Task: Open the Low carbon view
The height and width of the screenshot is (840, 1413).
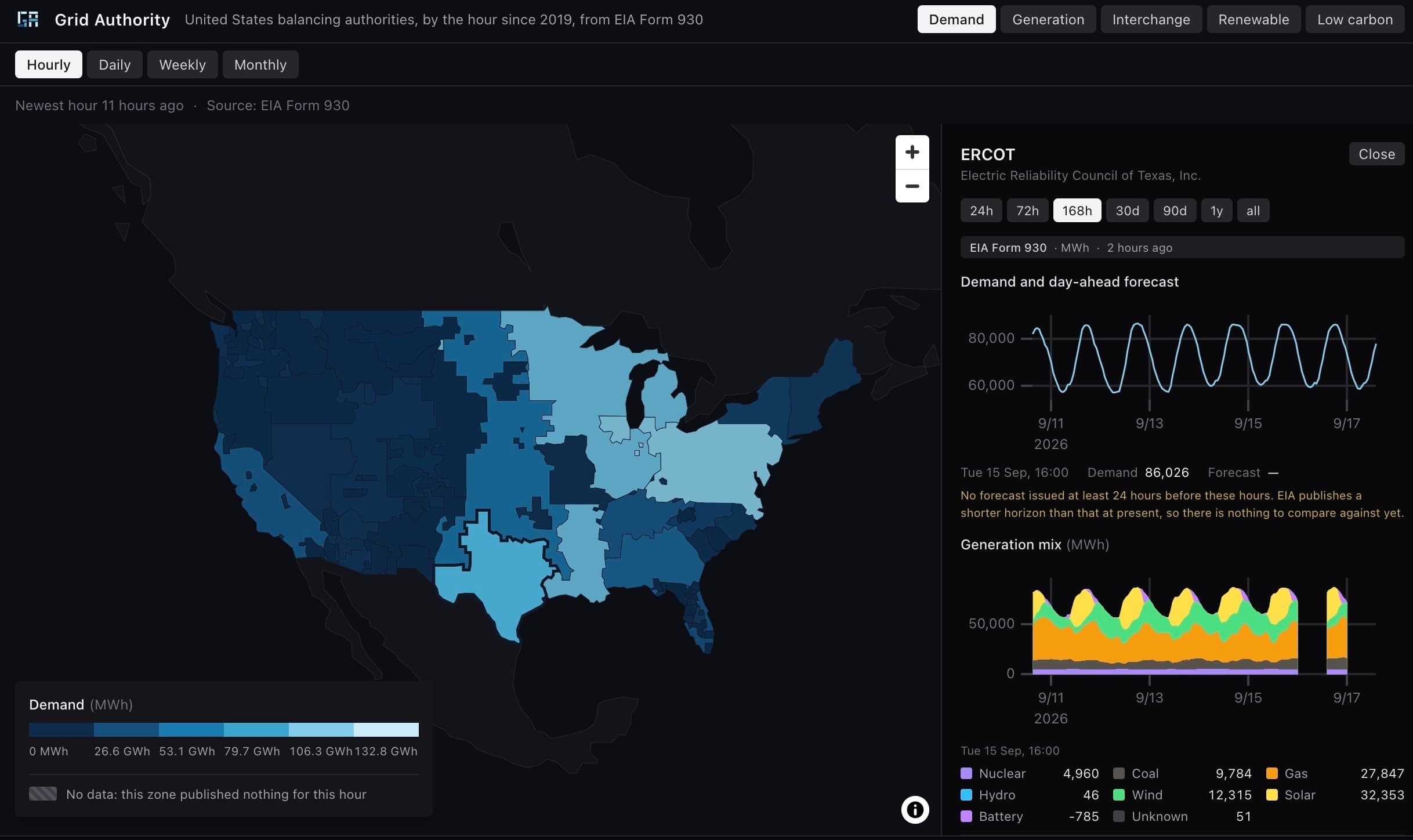Action: [1354, 19]
